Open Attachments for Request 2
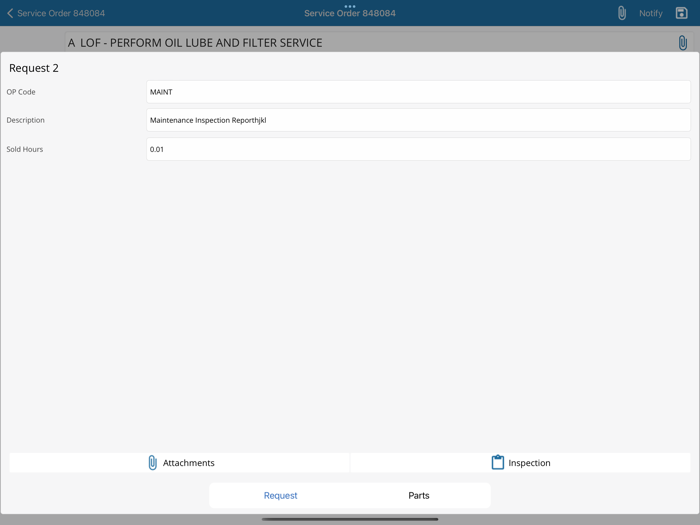This screenshot has height=525, width=700. pyautogui.click(x=179, y=463)
